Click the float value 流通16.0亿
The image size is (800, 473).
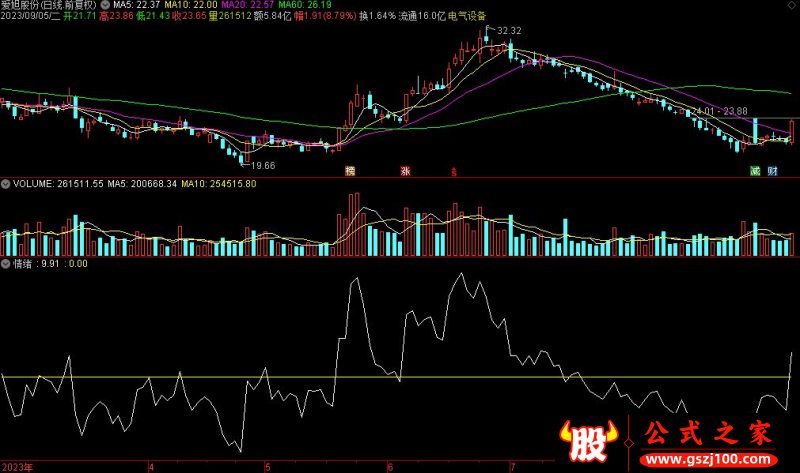click(x=422, y=16)
